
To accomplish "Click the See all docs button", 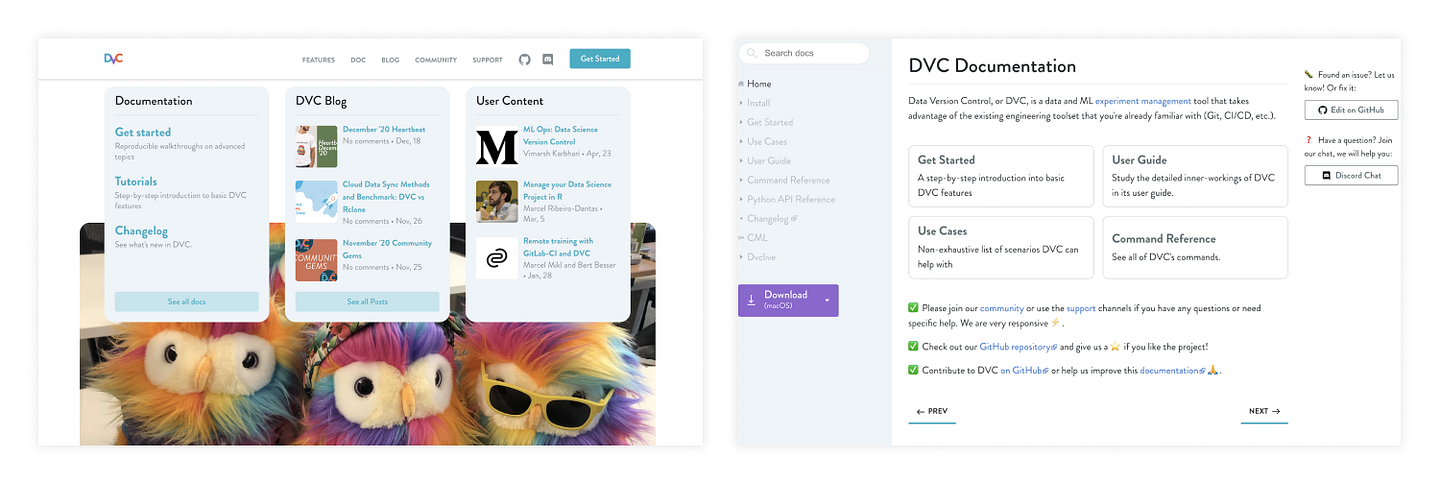I will click(x=187, y=301).
